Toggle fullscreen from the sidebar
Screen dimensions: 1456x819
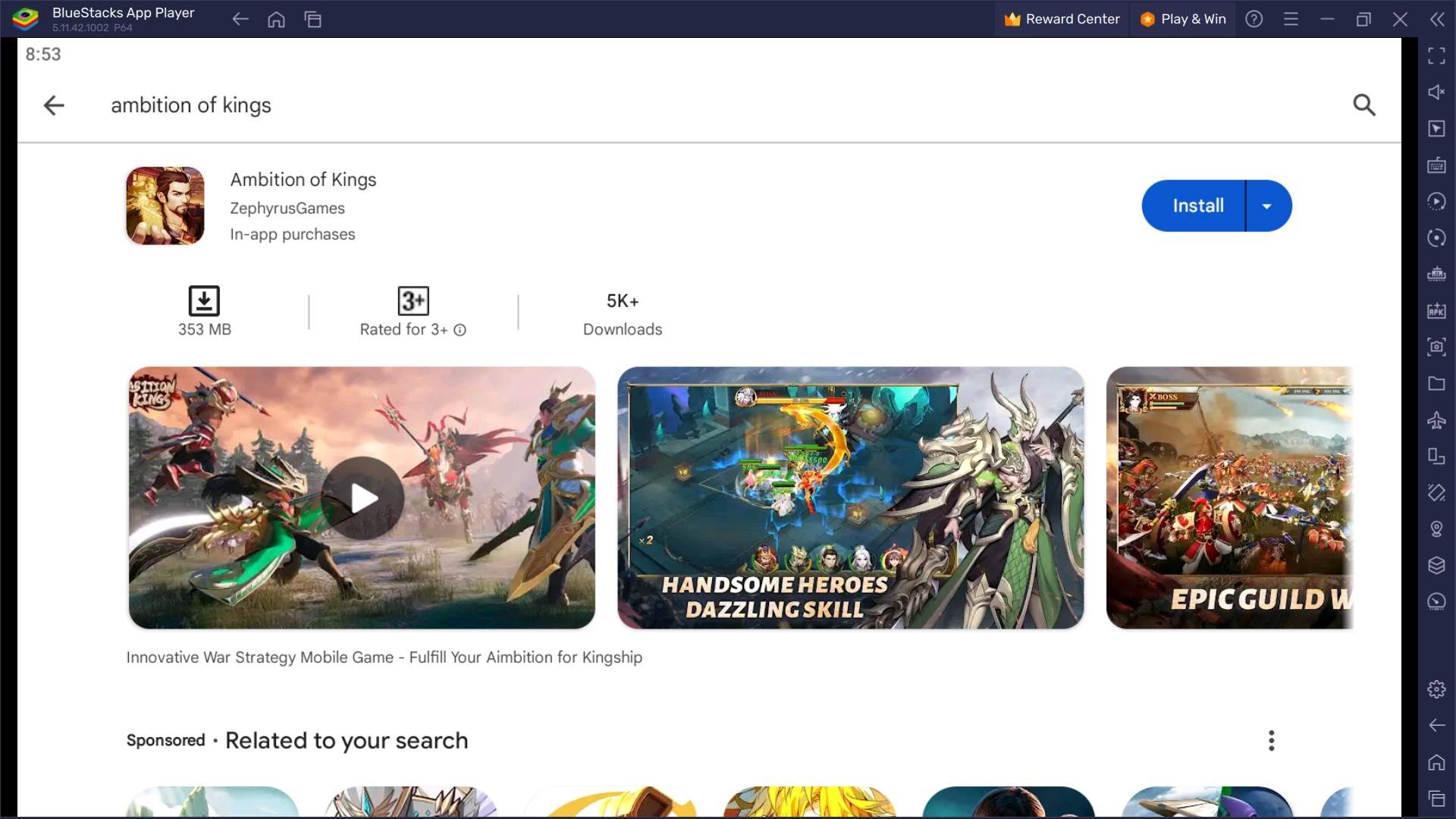1436,55
